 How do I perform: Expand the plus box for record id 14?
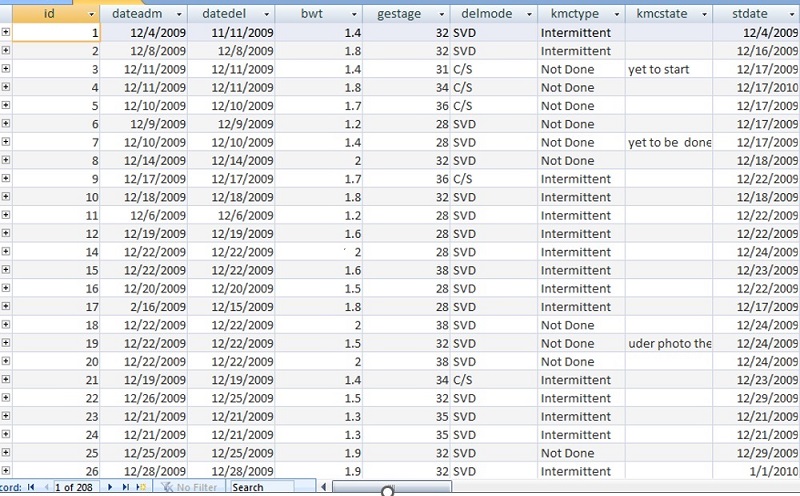[6, 251]
